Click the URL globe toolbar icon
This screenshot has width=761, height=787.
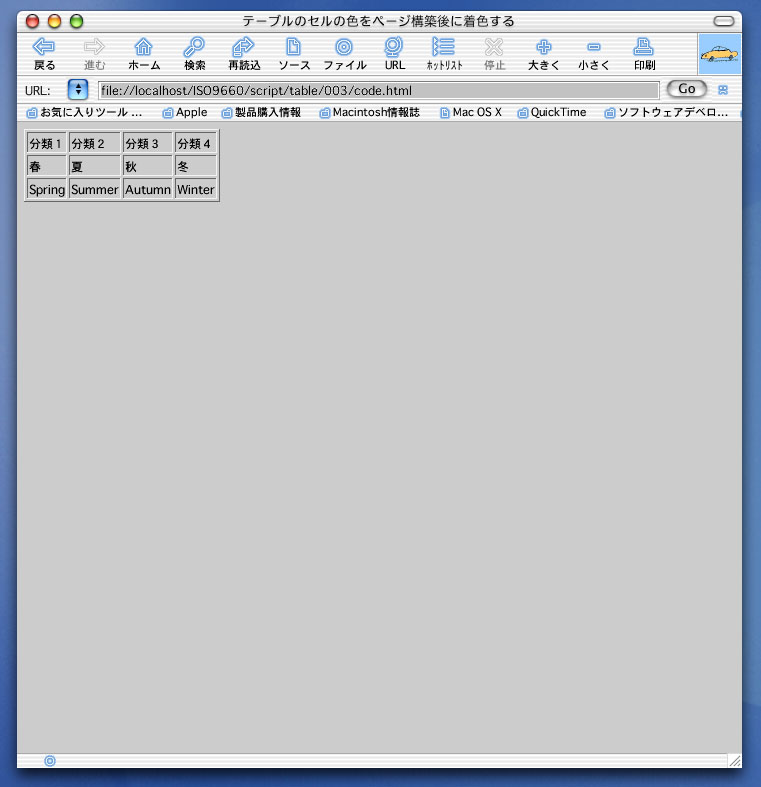tap(394, 47)
